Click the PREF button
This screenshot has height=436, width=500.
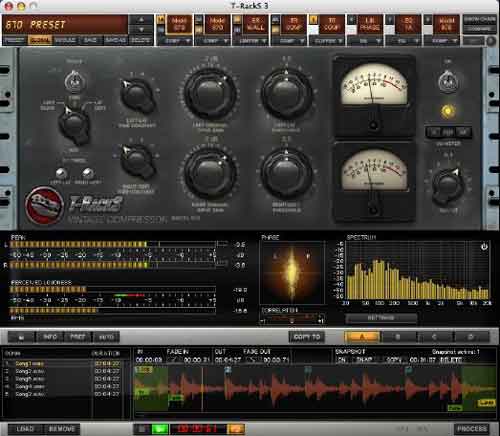(78, 337)
